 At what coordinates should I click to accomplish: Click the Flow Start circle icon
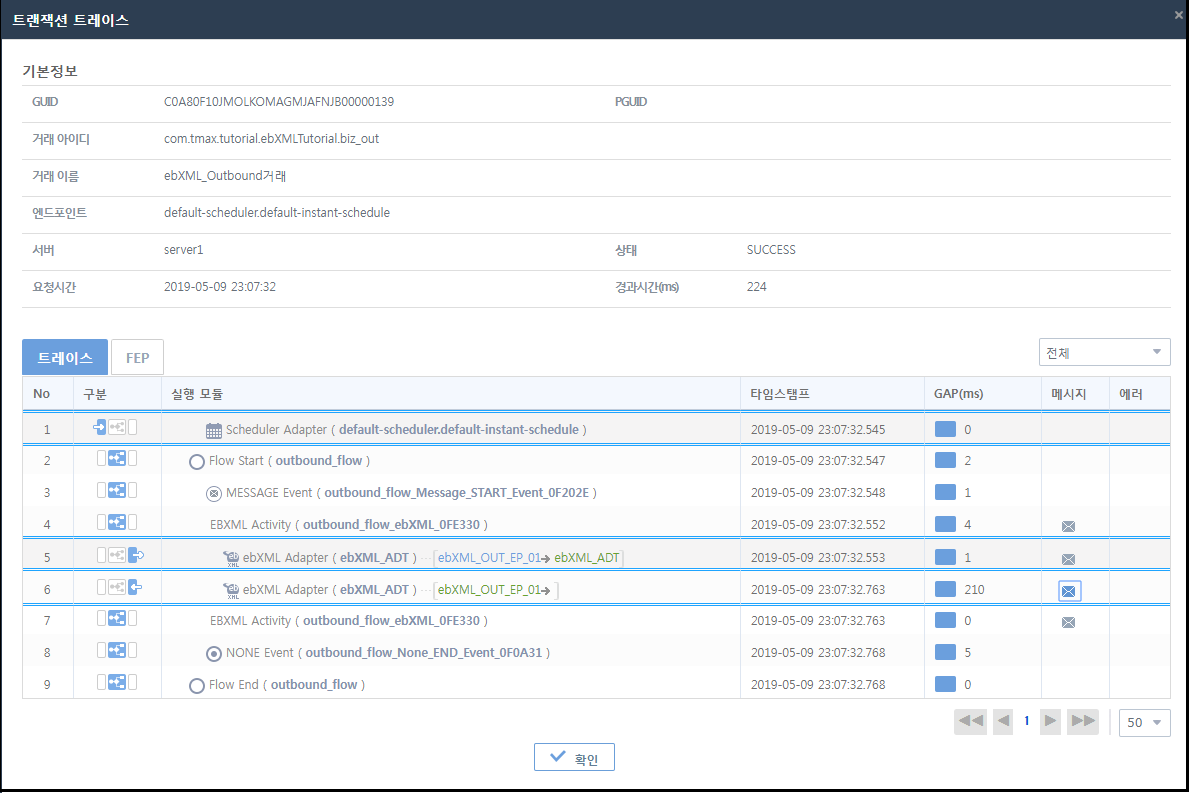pyautogui.click(x=197, y=462)
